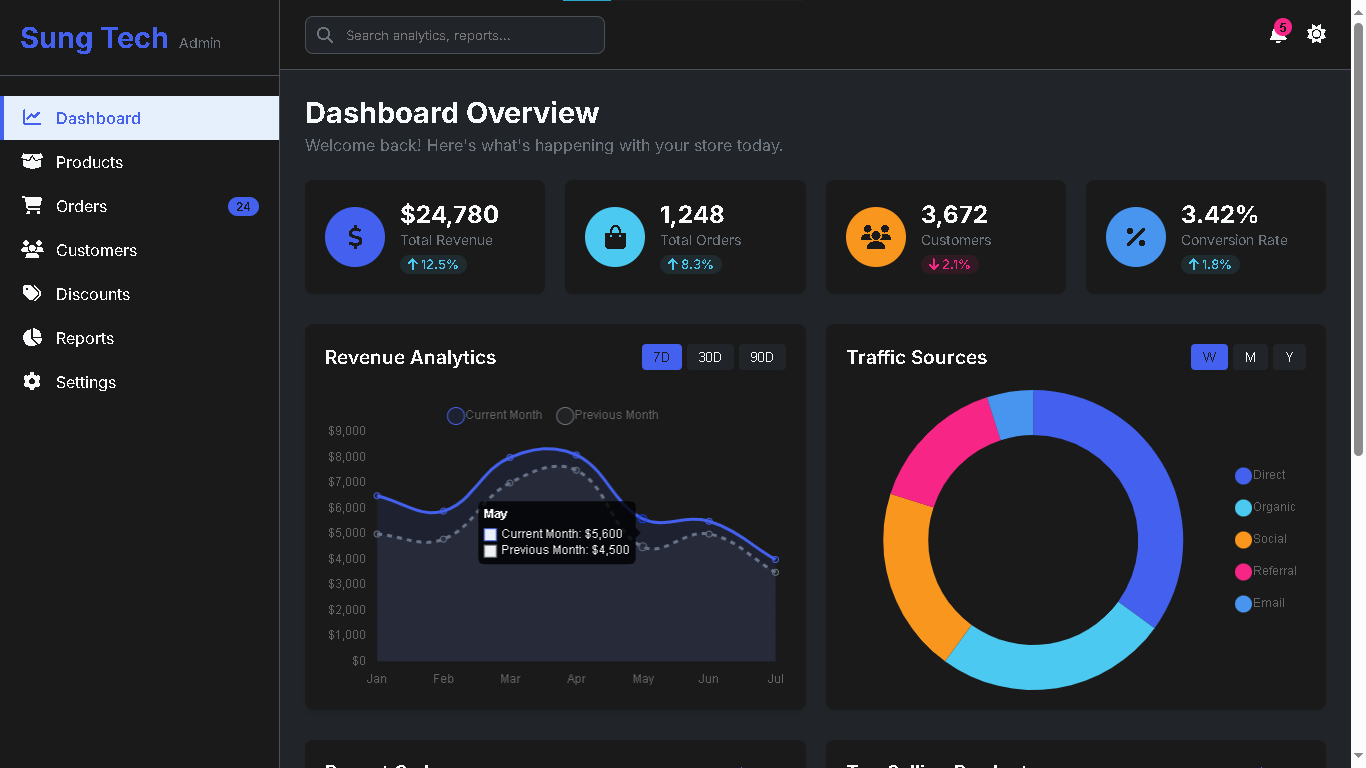Toggle Previous Month series in chart legend

tap(607, 415)
